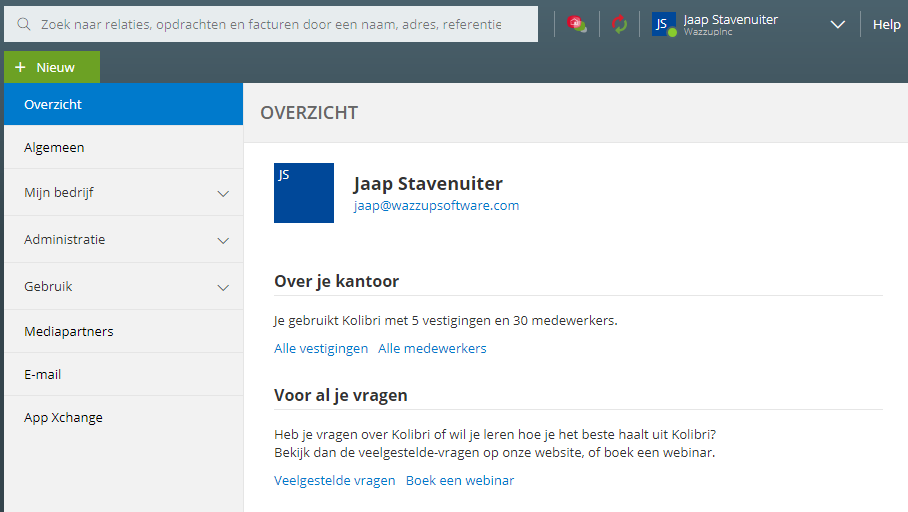Open the Help menu
The height and width of the screenshot is (512, 908).
tap(887, 24)
